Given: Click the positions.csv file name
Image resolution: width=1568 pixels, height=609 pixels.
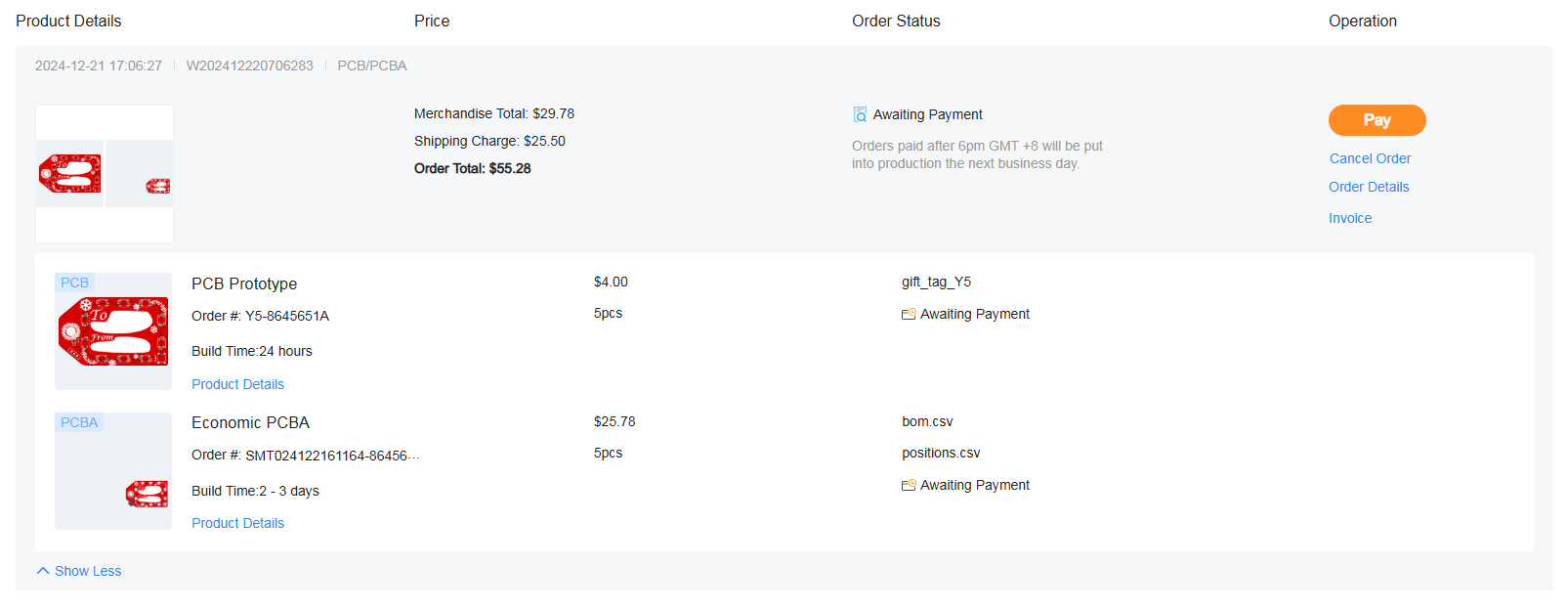Looking at the screenshot, I should coord(940,453).
